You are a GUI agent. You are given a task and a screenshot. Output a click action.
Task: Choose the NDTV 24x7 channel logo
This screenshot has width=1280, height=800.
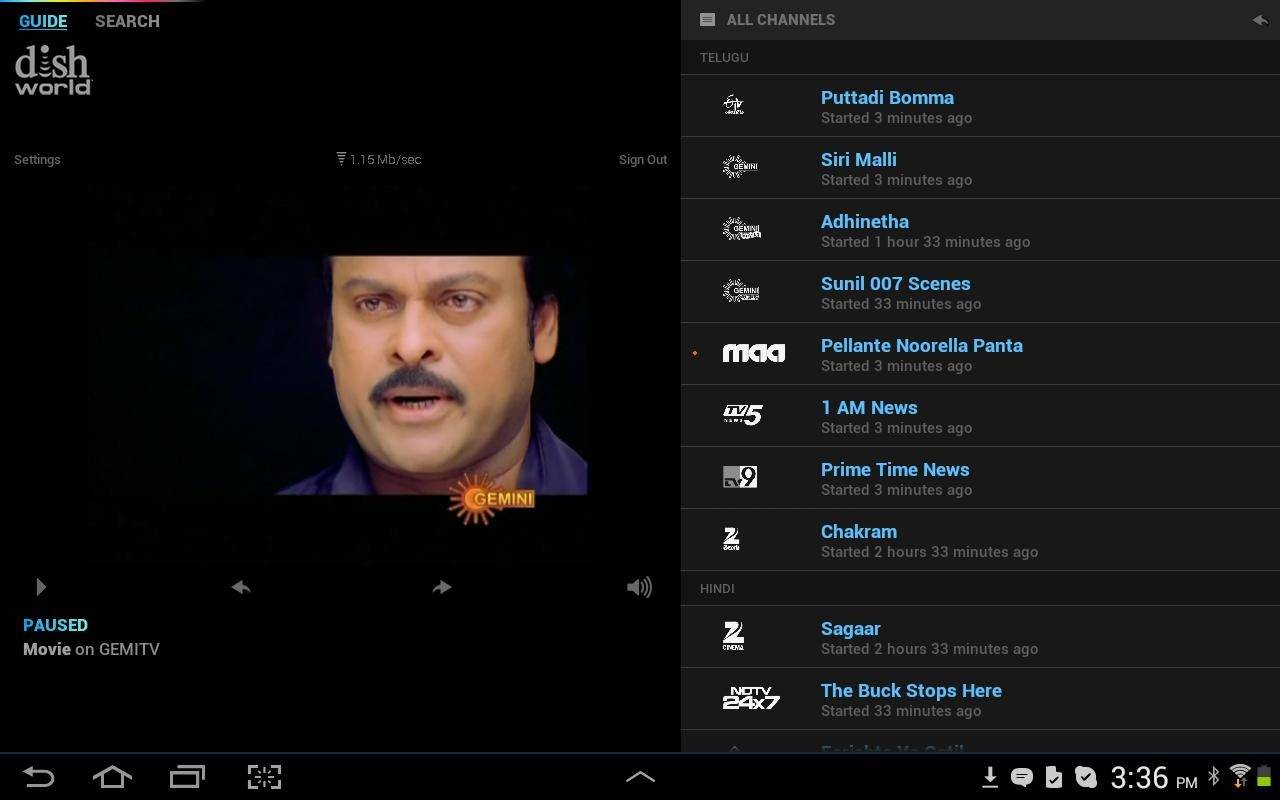tap(750, 699)
